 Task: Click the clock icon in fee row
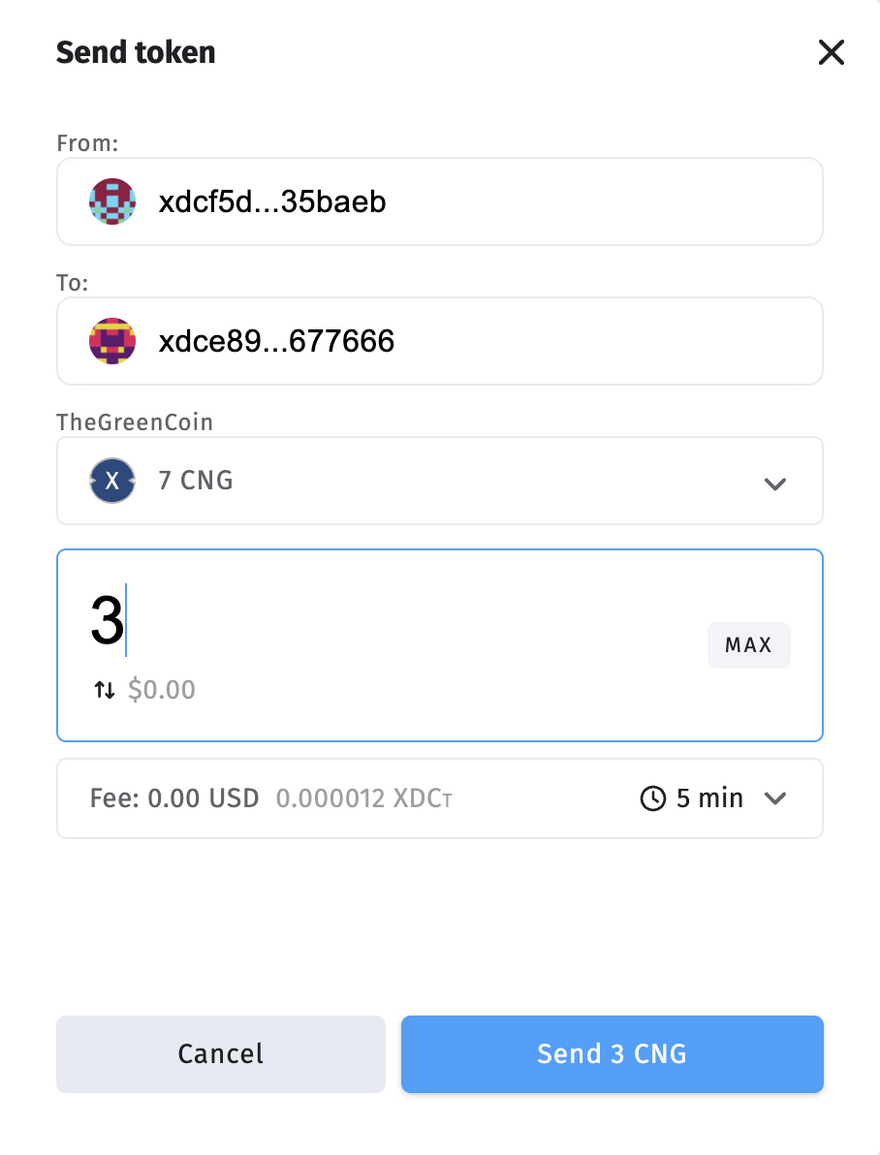653,798
